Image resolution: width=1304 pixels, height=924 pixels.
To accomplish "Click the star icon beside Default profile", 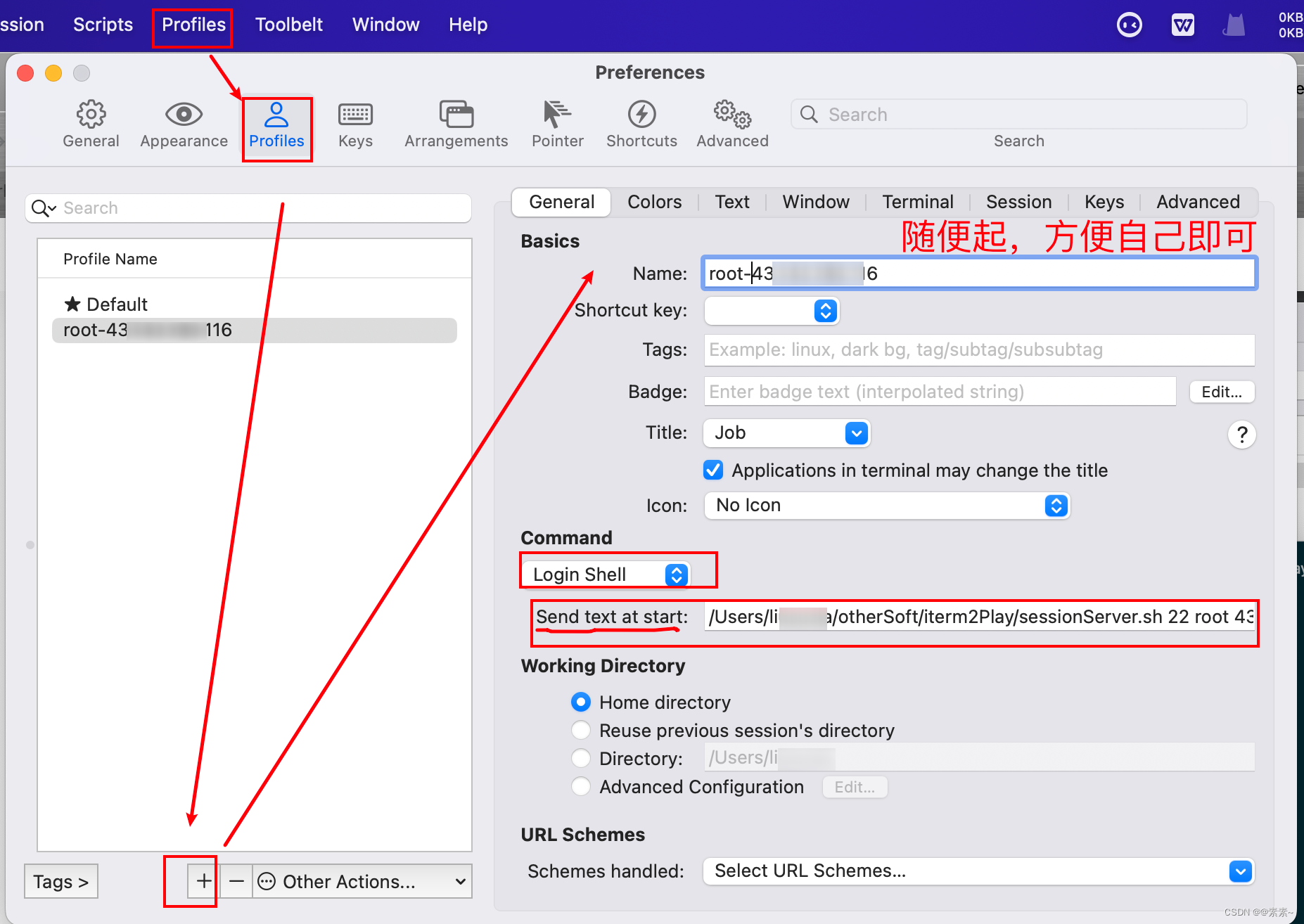I will click(72, 304).
